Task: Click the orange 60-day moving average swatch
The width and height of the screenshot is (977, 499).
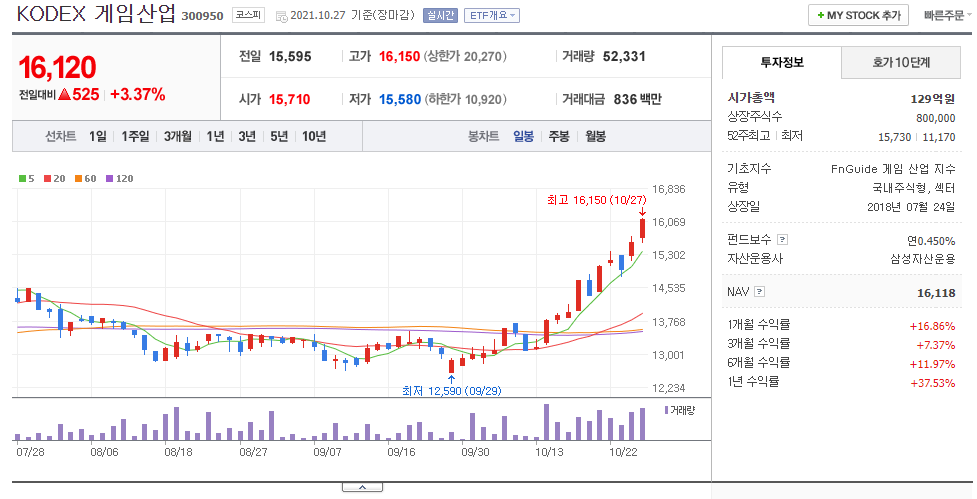Action: tap(79, 179)
